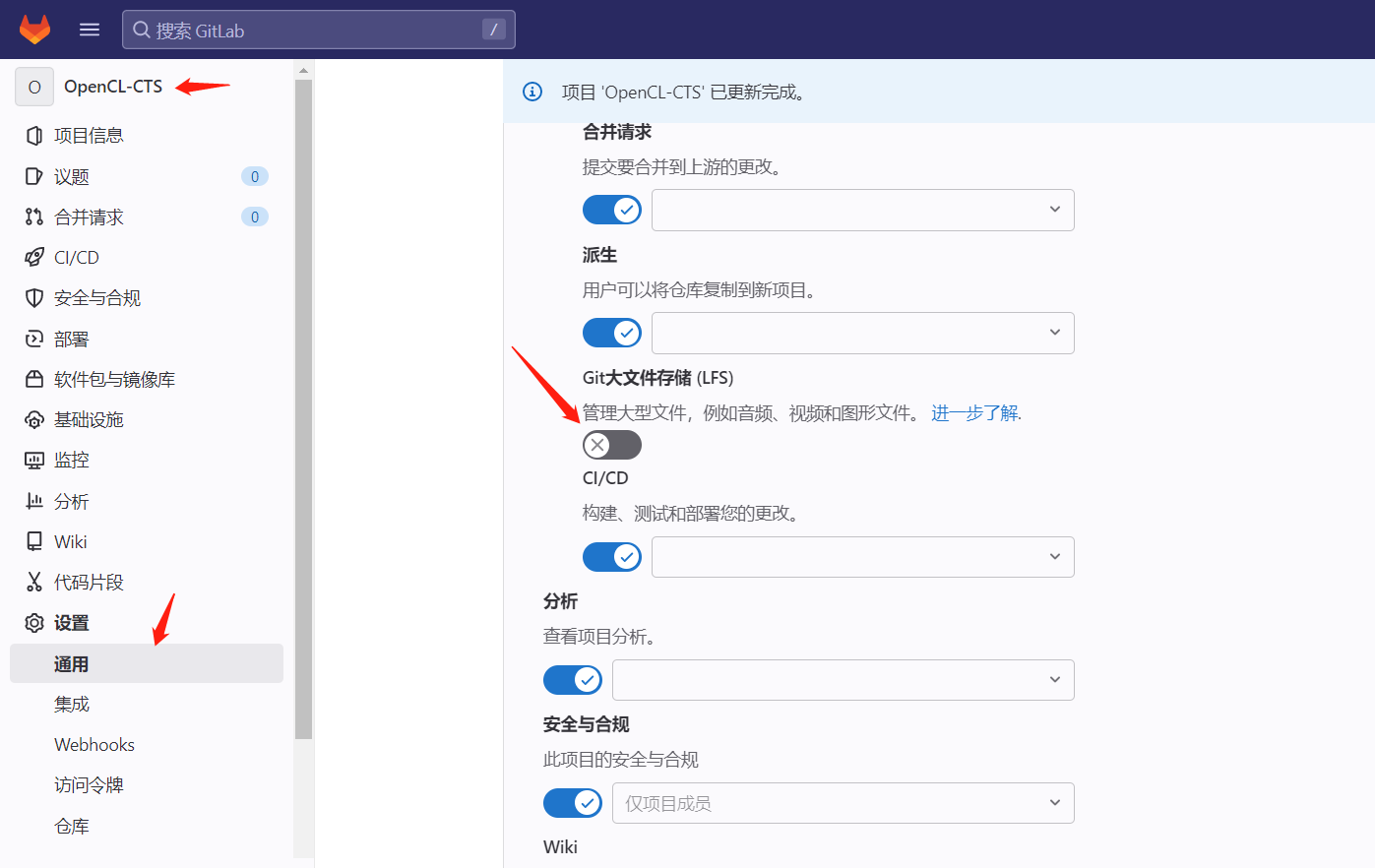The height and width of the screenshot is (868, 1375).
Task: Click the 监控 monitor icon
Action: [34, 460]
